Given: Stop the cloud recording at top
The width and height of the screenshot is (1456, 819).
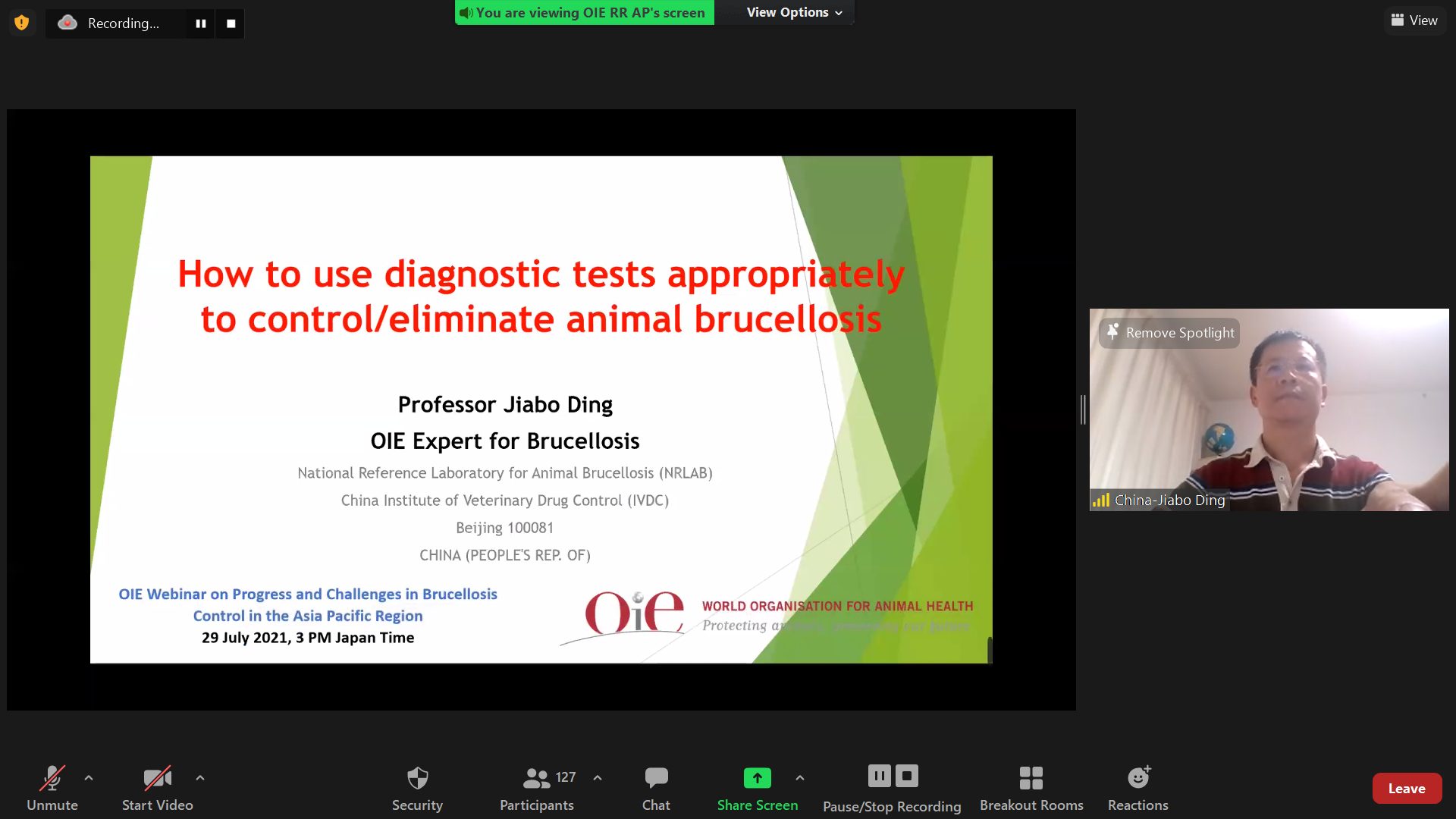Looking at the screenshot, I should click(x=231, y=24).
